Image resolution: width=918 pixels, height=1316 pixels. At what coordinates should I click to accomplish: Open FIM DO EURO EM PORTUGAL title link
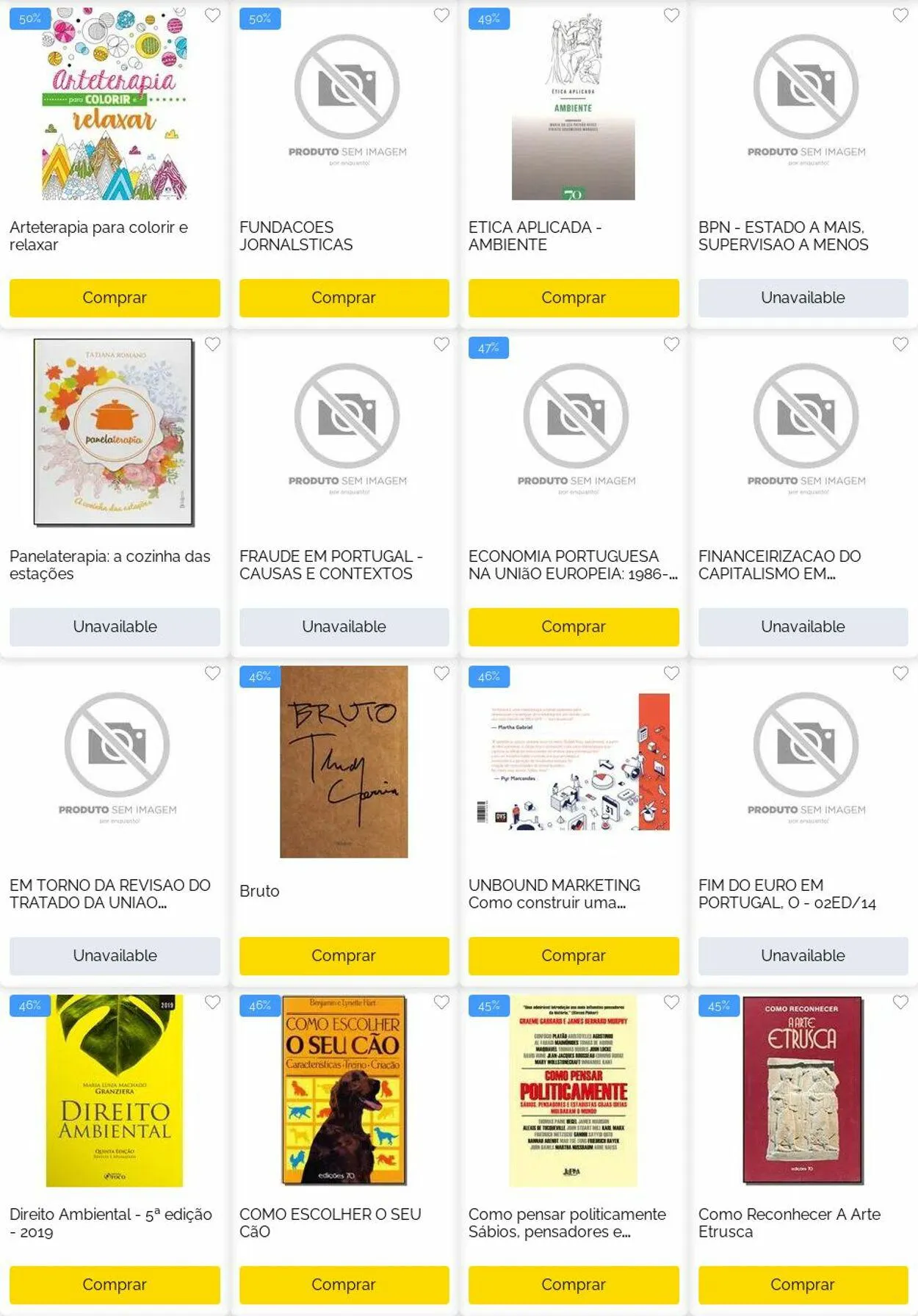787,894
